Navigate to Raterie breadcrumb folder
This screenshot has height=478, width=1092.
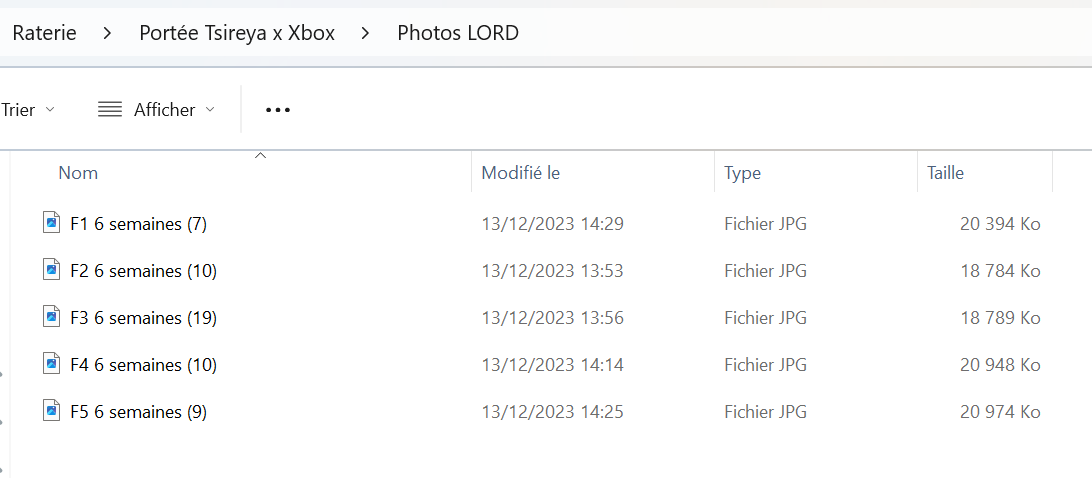tap(44, 33)
